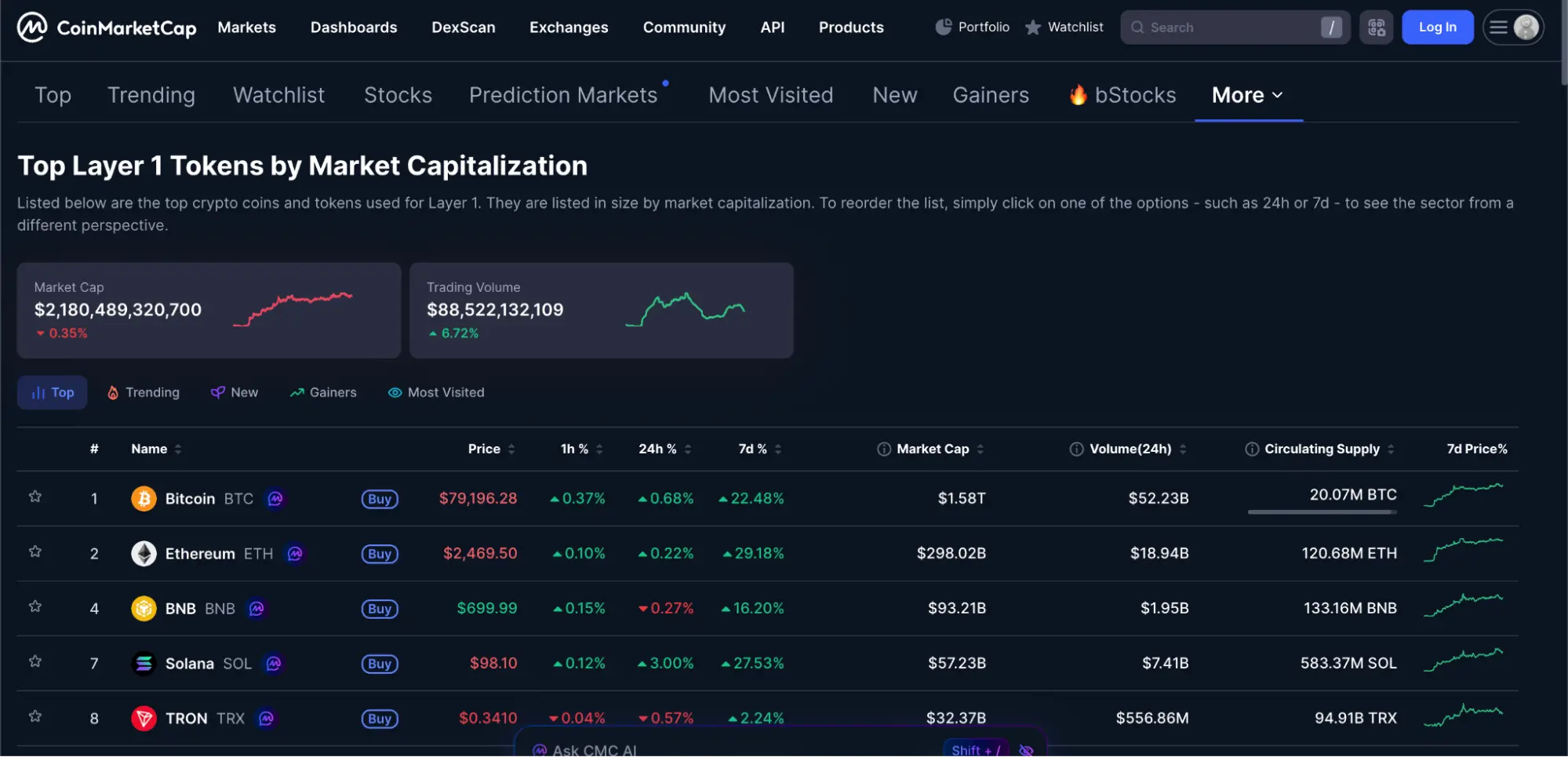Click Bitcoin circulating supply progress bar

click(1322, 512)
